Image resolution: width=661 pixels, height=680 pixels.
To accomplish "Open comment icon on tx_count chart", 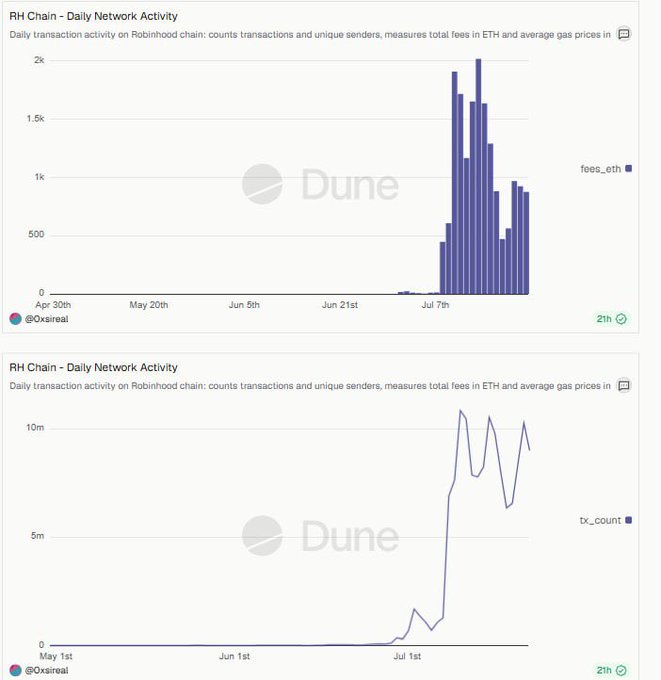I will 624,386.
